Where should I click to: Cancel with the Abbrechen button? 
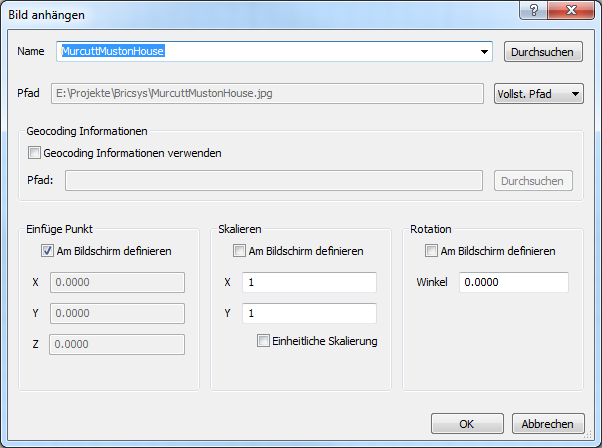click(x=548, y=424)
